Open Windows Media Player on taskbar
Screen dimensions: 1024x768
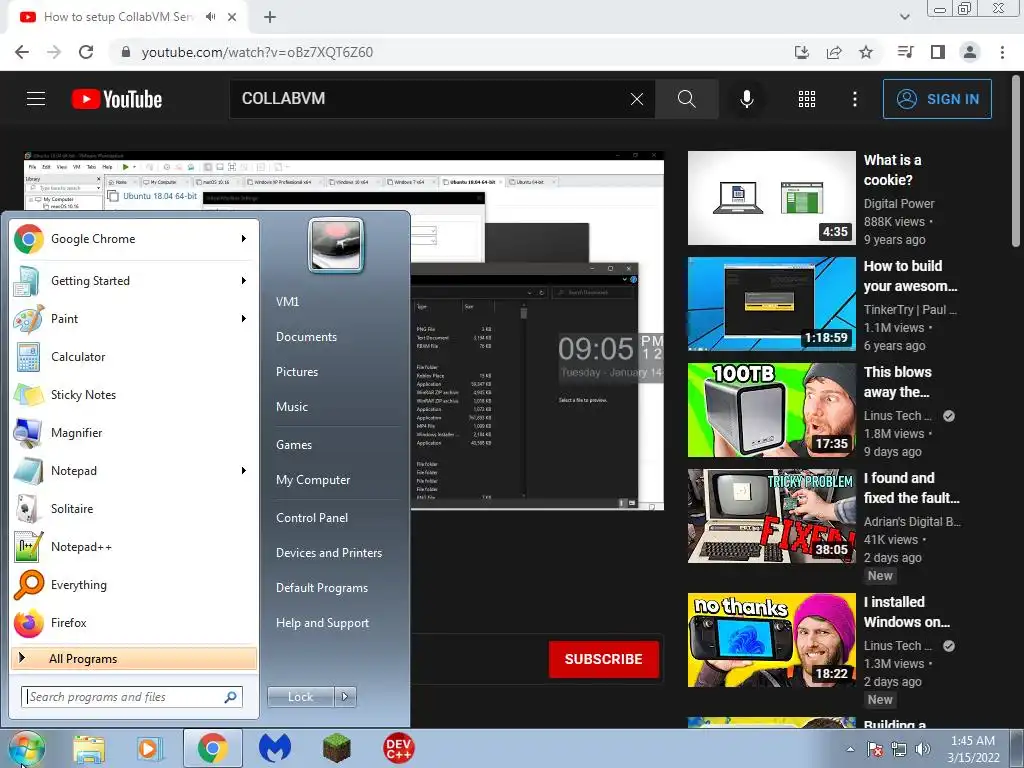click(x=150, y=748)
